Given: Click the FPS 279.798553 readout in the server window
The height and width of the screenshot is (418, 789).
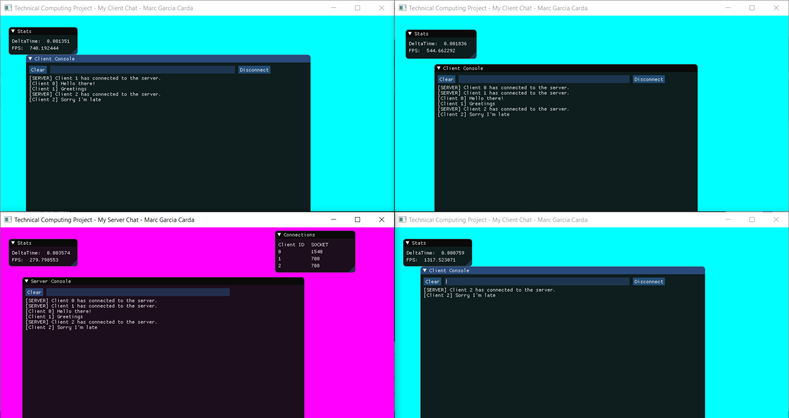Looking at the screenshot, I should click(x=35, y=260).
